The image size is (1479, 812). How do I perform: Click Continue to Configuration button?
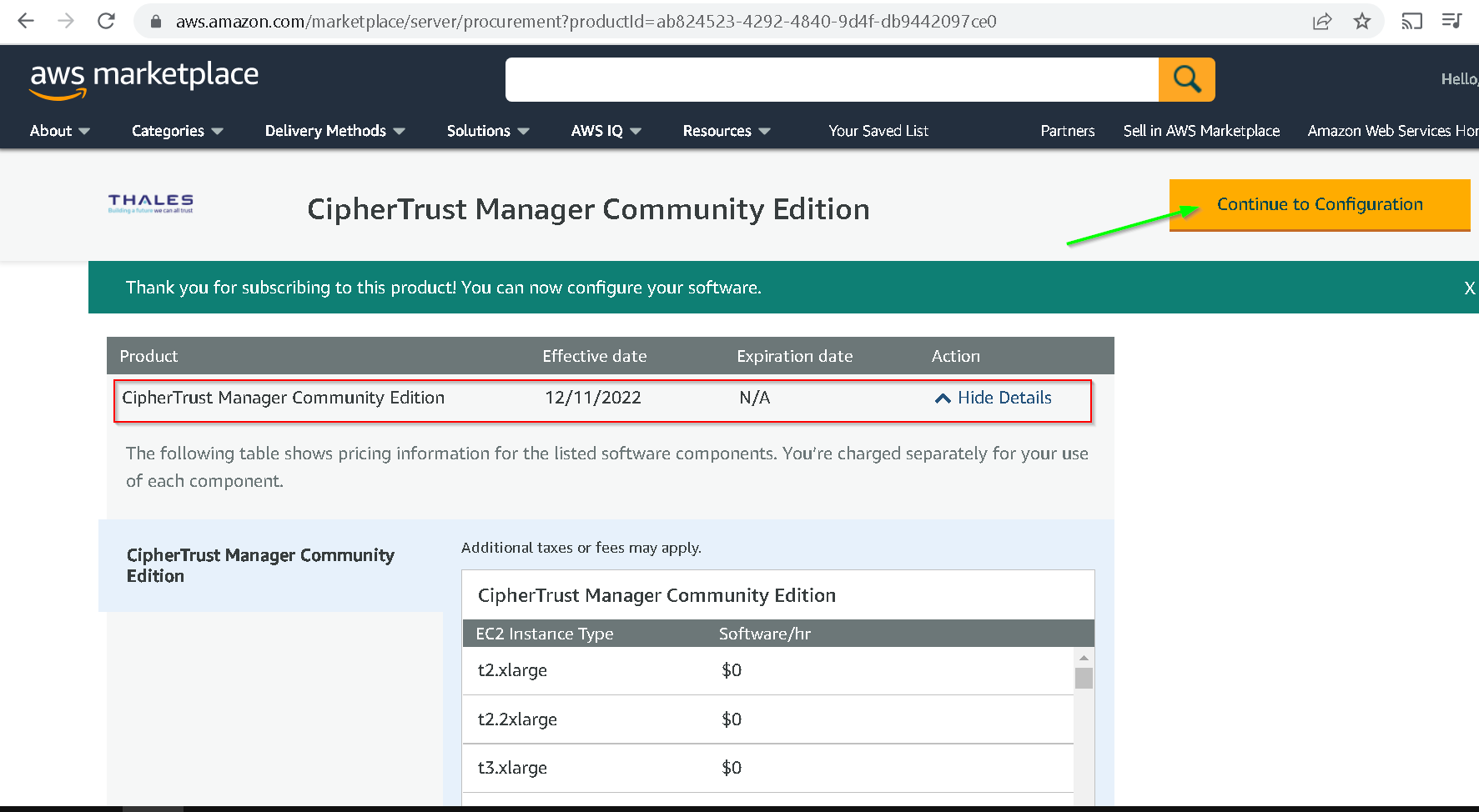pos(1320,204)
